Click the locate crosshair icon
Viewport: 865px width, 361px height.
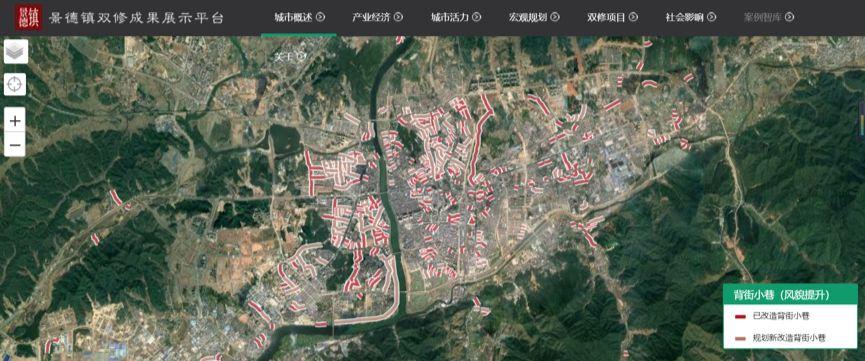click(x=15, y=85)
